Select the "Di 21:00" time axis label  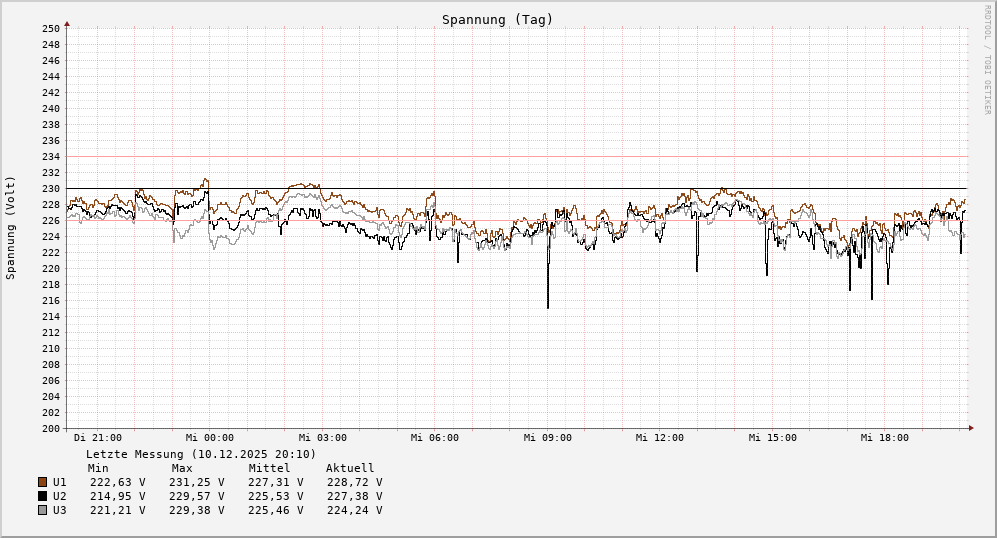click(x=97, y=438)
